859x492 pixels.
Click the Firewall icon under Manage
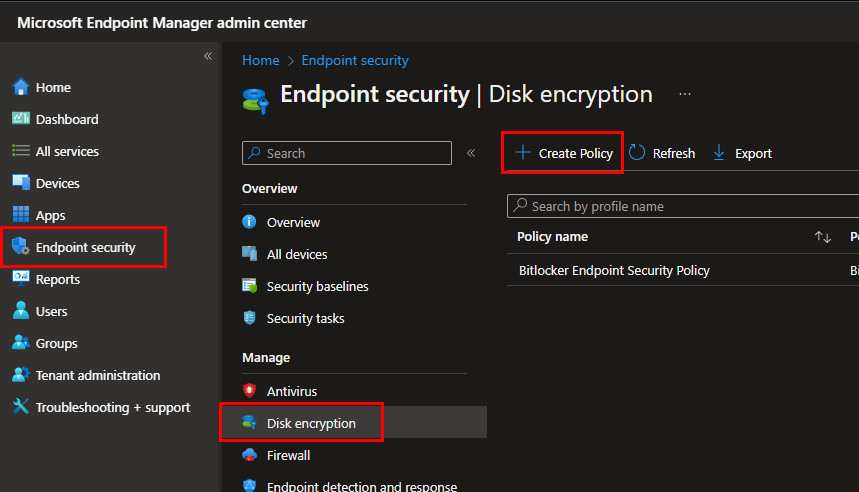(250, 455)
